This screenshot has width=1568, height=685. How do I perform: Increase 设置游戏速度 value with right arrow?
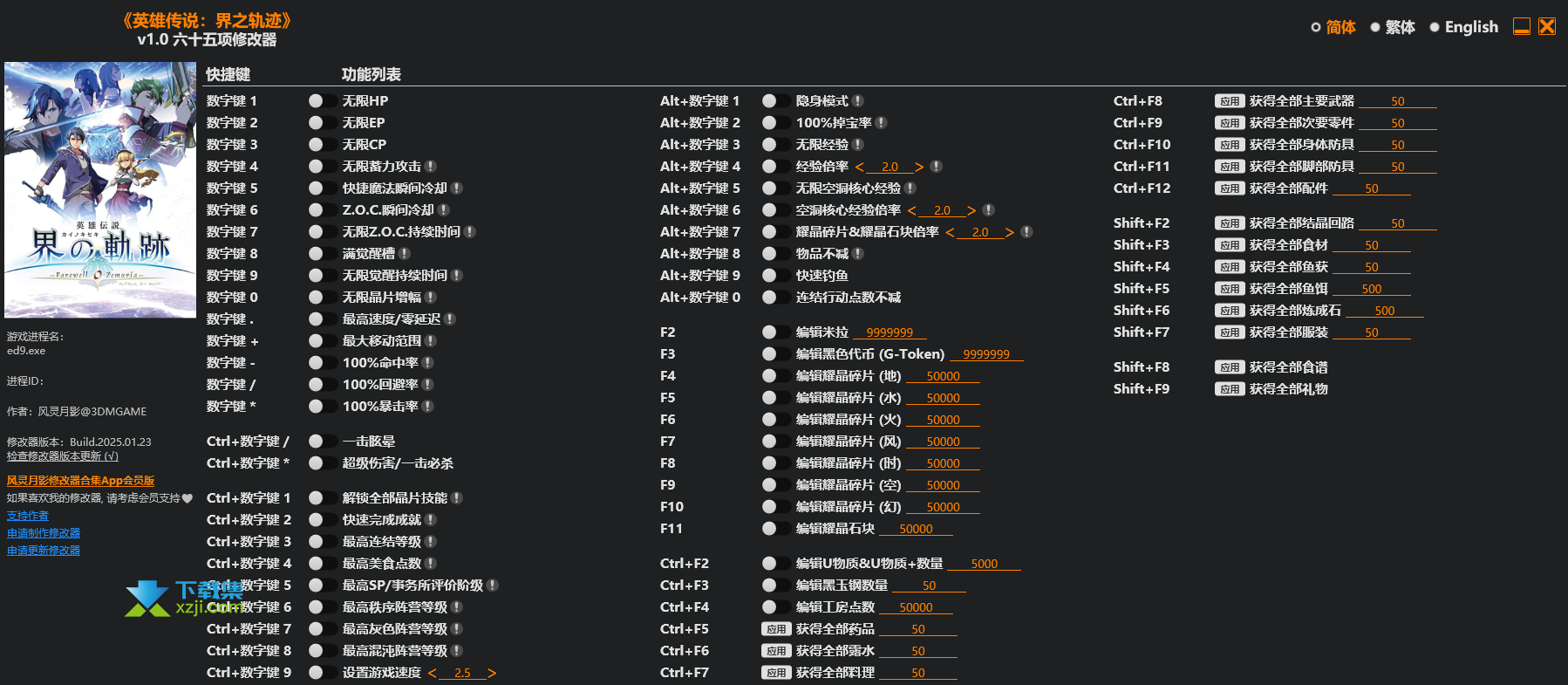pyautogui.click(x=492, y=673)
